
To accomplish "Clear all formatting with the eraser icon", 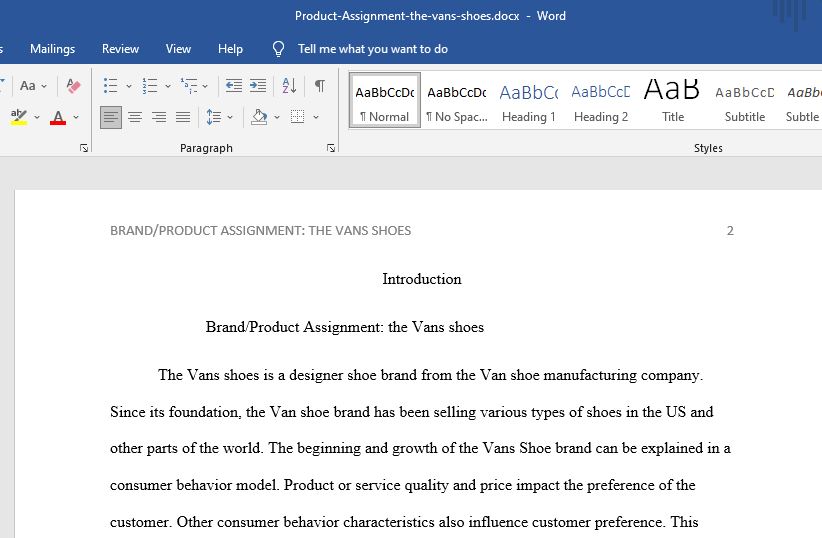I will click(x=73, y=85).
